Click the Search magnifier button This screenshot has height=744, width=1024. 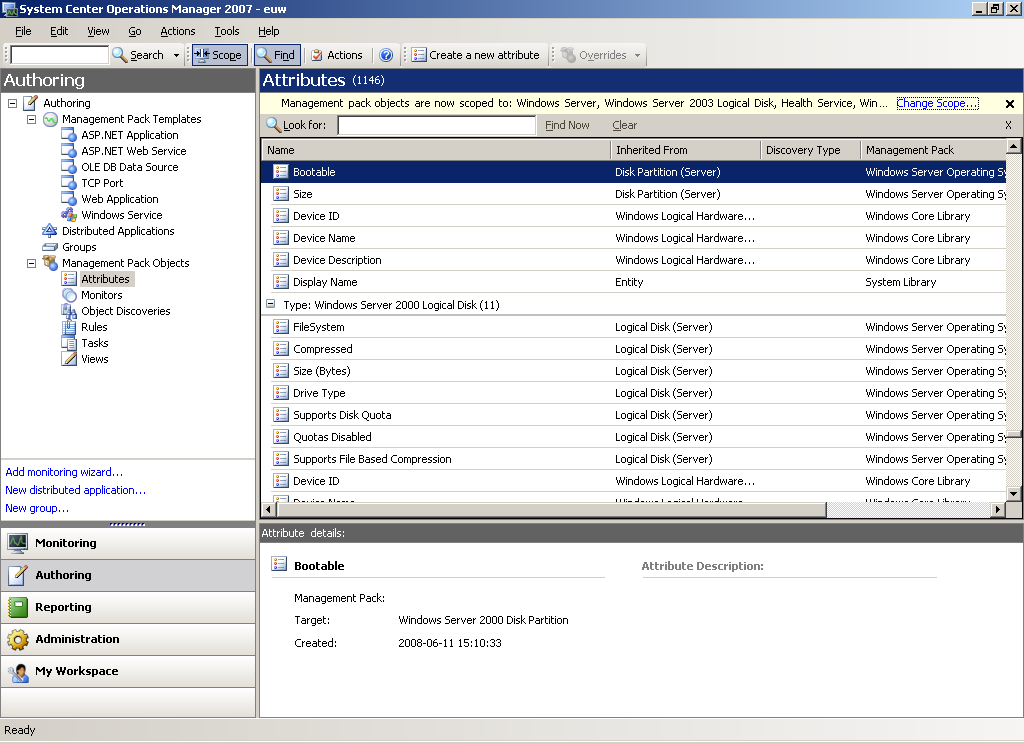138,55
